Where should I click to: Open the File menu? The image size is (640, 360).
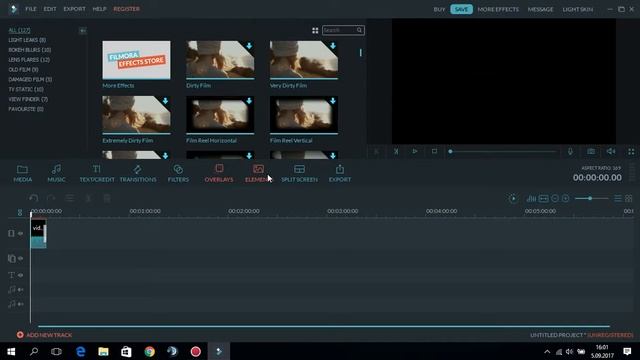coord(31,9)
